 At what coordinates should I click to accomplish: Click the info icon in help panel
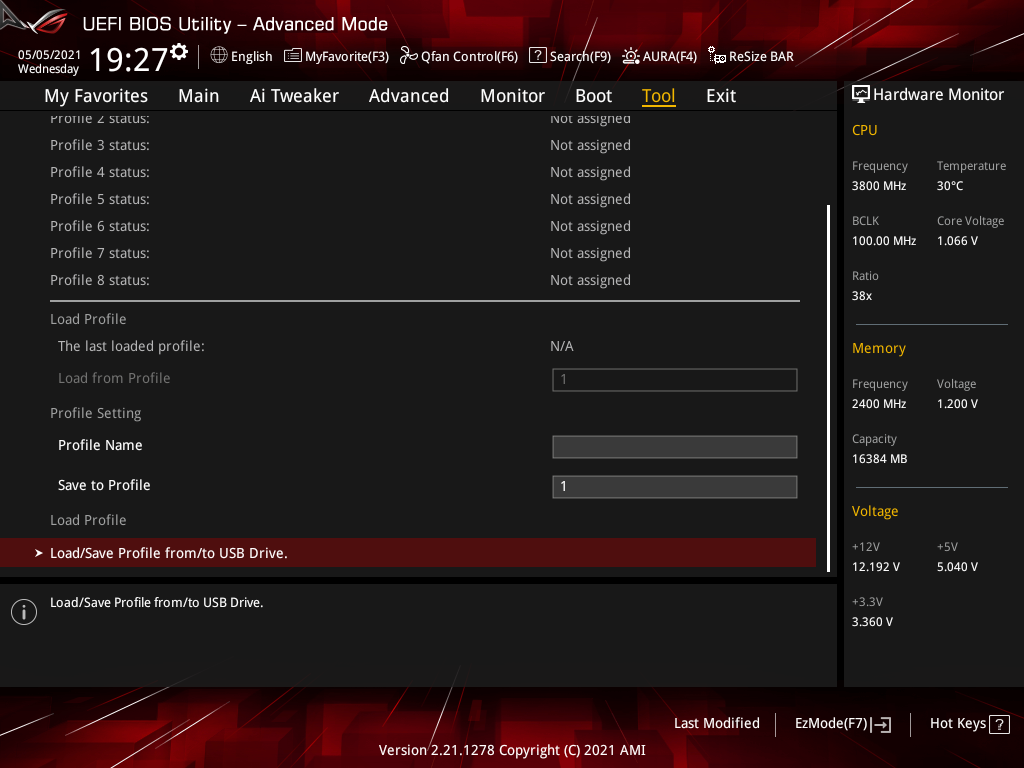coord(24,612)
